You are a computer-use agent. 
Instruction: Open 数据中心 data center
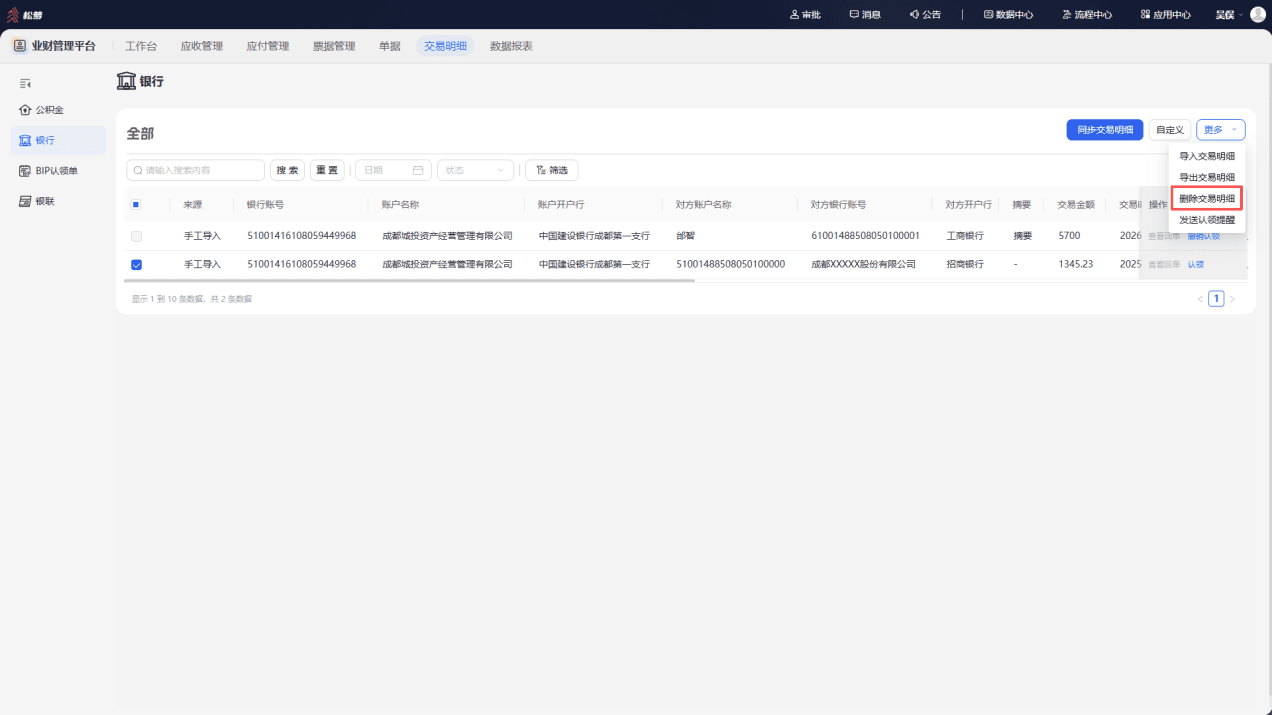coord(1008,14)
